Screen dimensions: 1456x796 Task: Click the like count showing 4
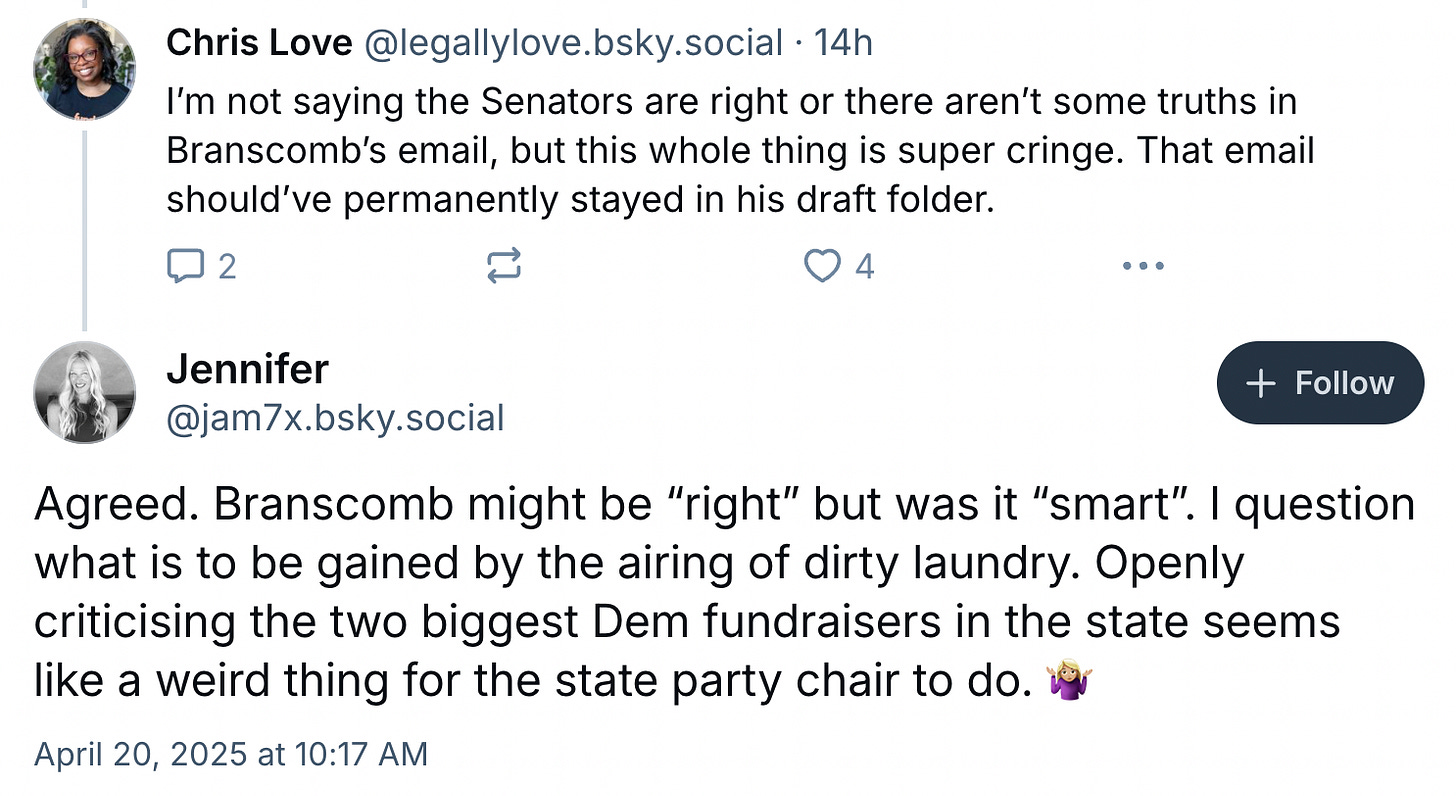pyautogui.click(x=865, y=267)
